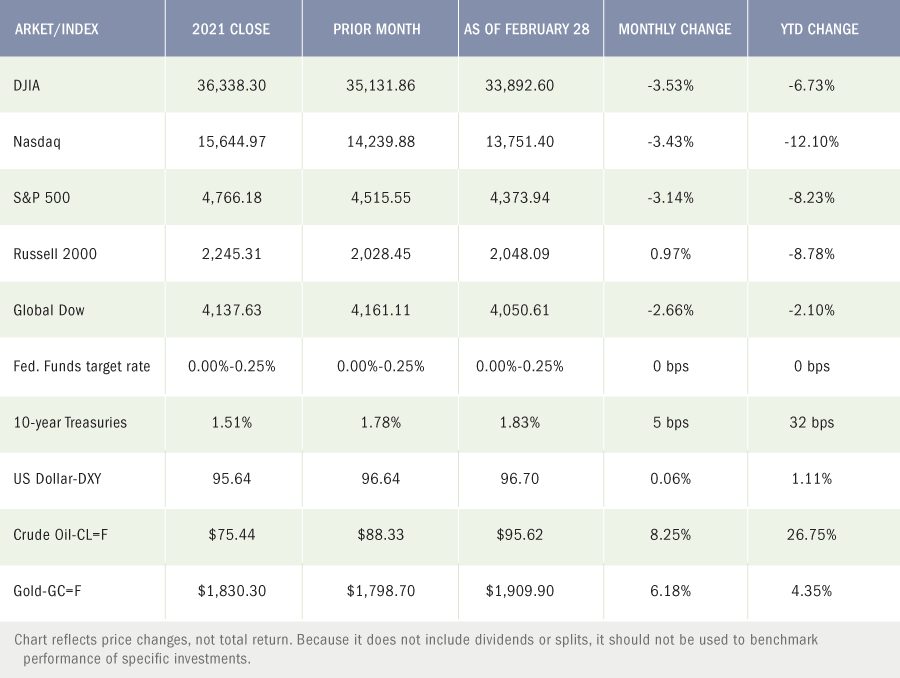Select the "DJIA" row label
This screenshot has height=678, width=900.
26,86
